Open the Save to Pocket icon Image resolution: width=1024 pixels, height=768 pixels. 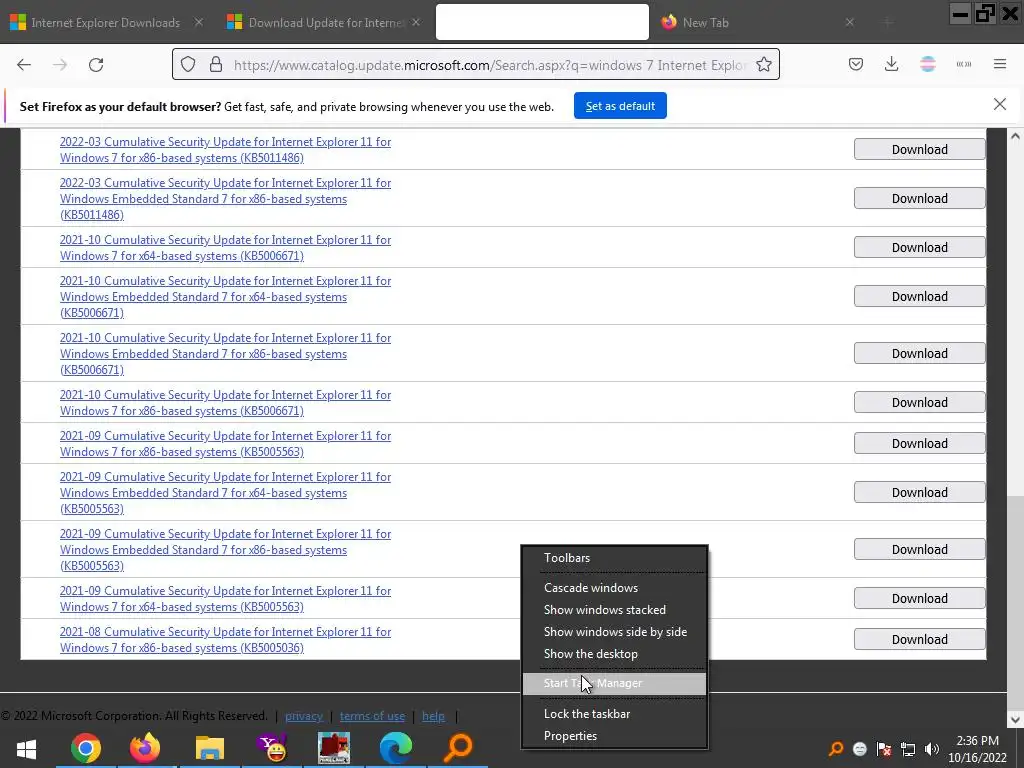coord(856,64)
